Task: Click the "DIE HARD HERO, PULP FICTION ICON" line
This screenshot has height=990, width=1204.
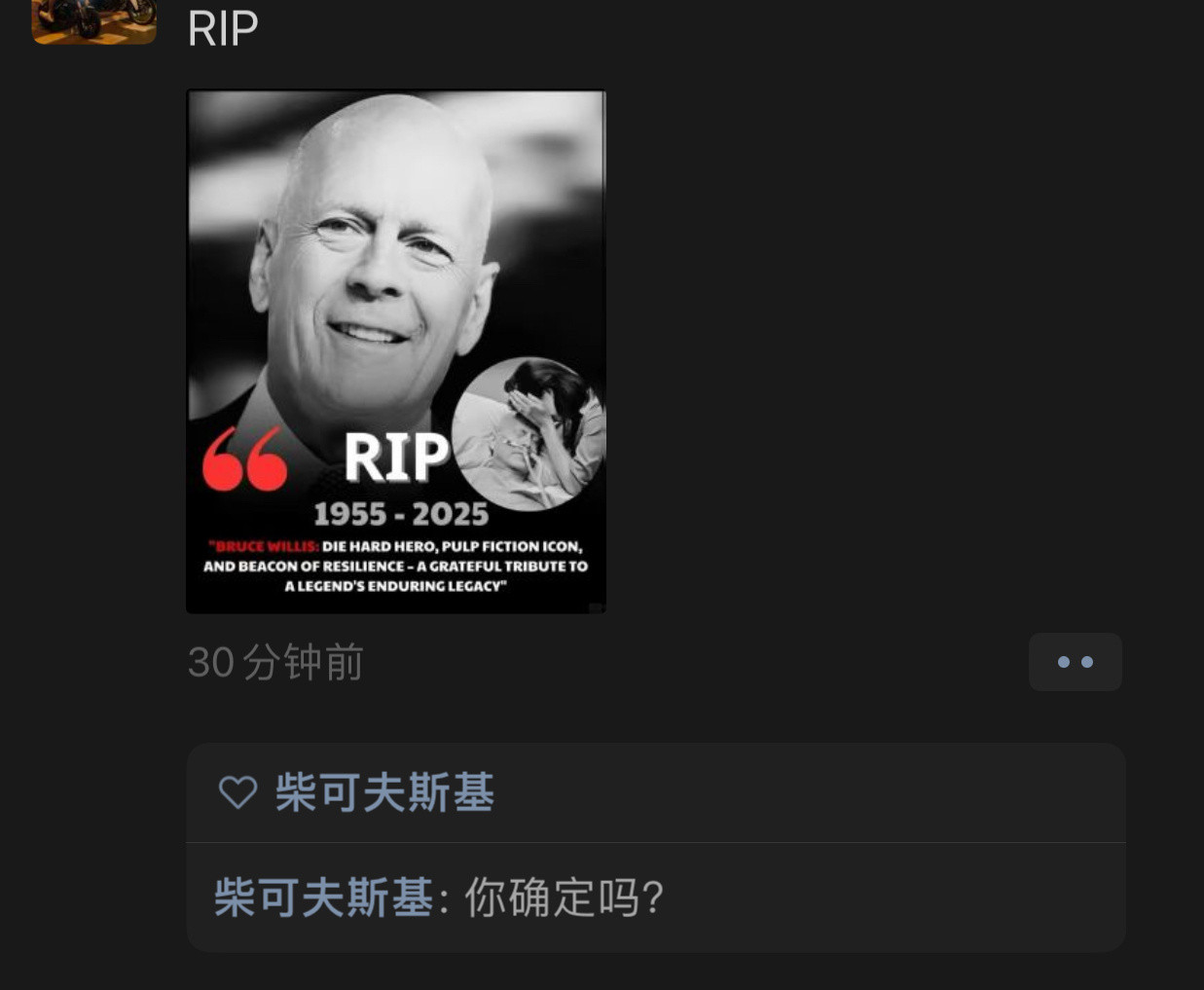Action: pyautogui.click(x=453, y=547)
